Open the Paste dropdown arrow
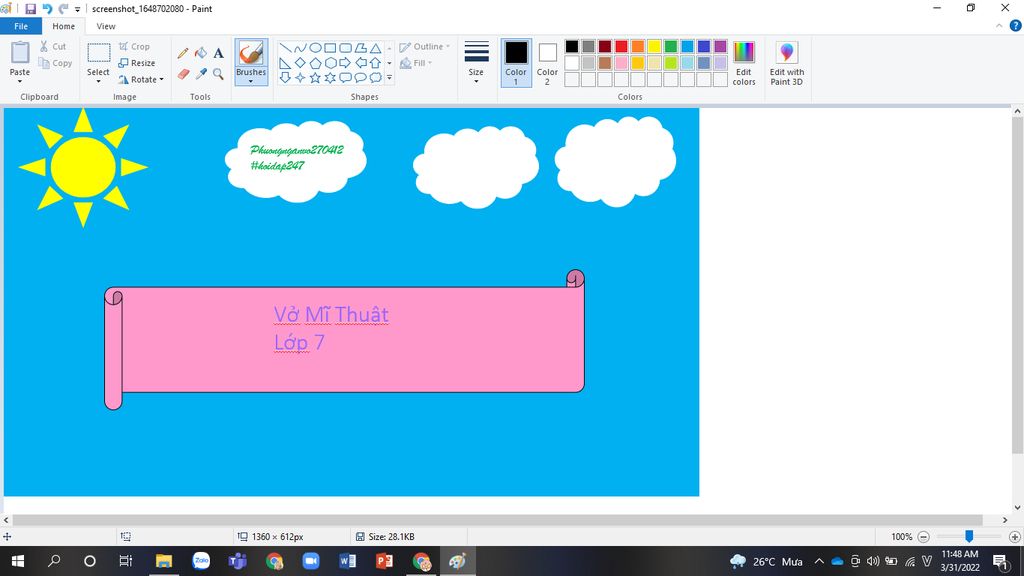The height and width of the screenshot is (576, 1024). click(x=20, y=81)
